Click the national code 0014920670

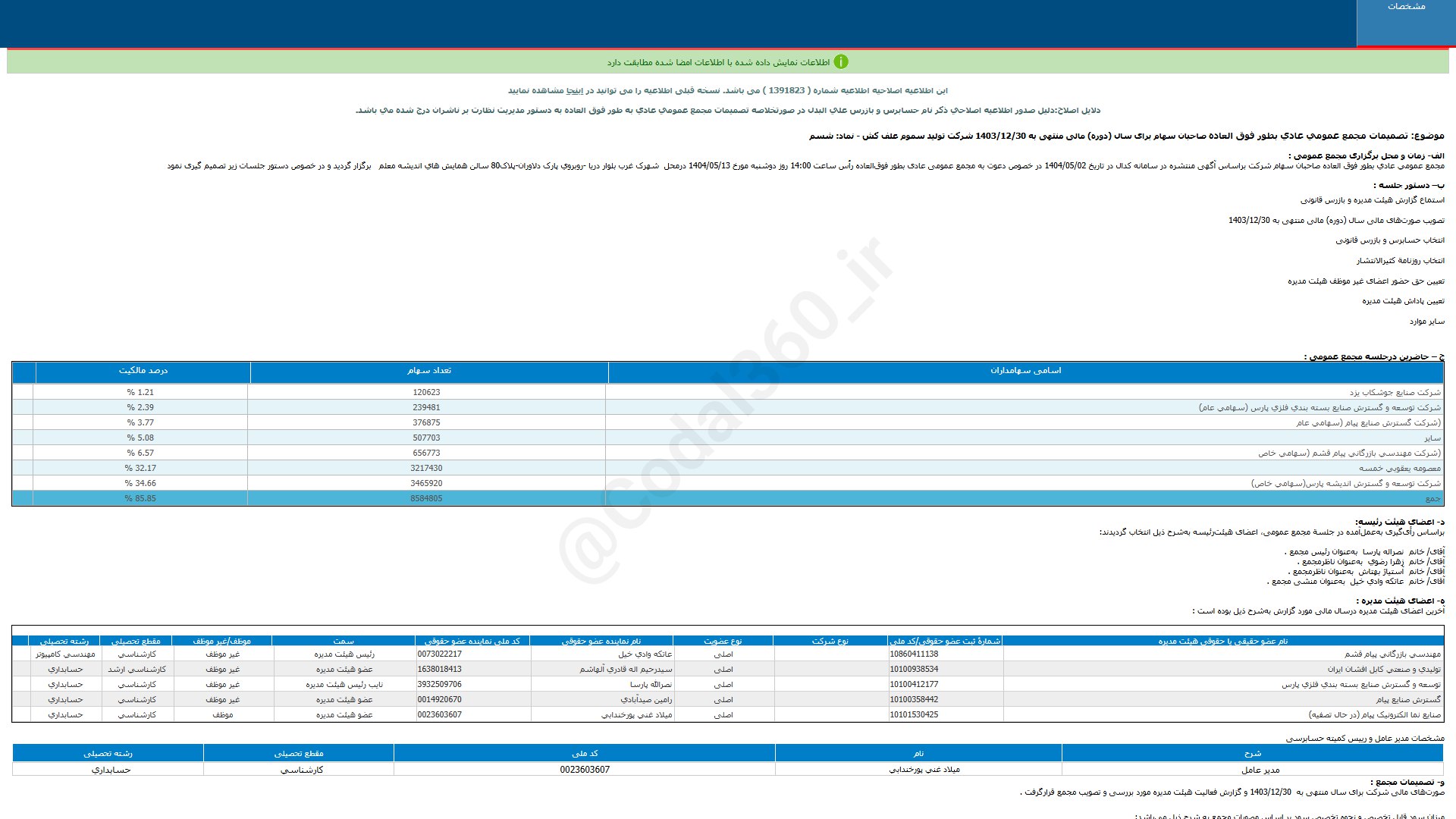point(440,700)
